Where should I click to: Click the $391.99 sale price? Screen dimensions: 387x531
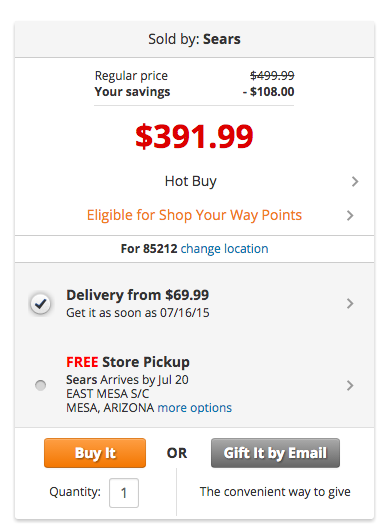click(x=194, y=136)
